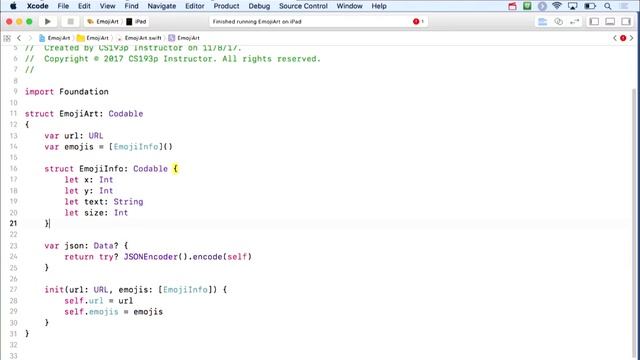
Task: Stop the running app with Stop button
Action: 70,22
